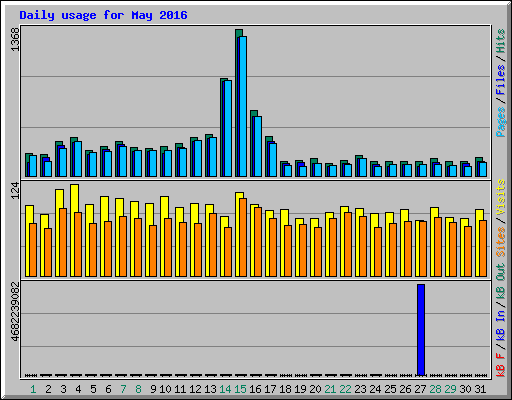Screen dimensions: 512x400
Task: Click the day 17 cyan pages bar
Action: 273,160
